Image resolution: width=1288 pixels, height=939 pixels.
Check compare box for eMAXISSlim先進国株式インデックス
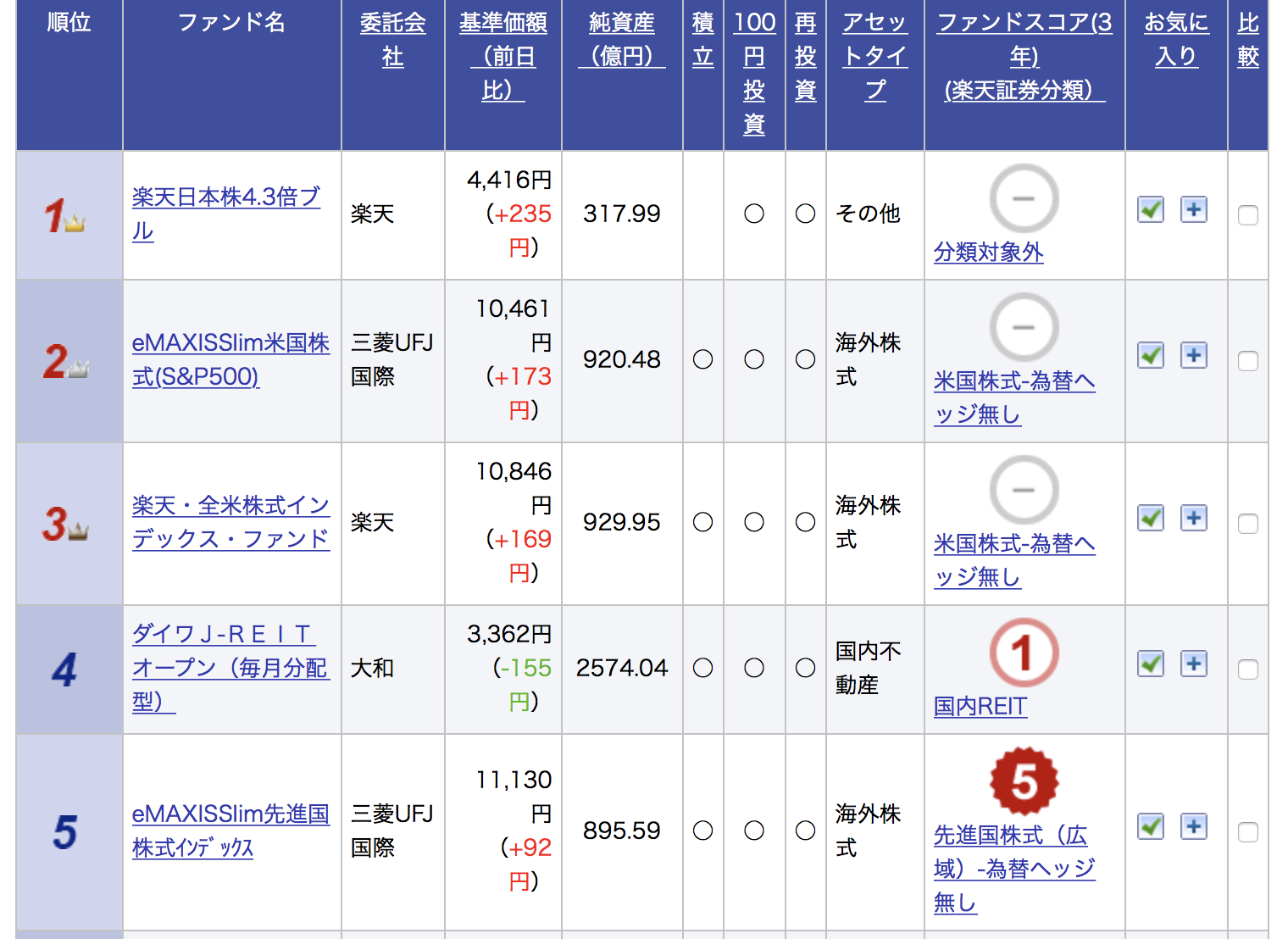pos(1248,832)
